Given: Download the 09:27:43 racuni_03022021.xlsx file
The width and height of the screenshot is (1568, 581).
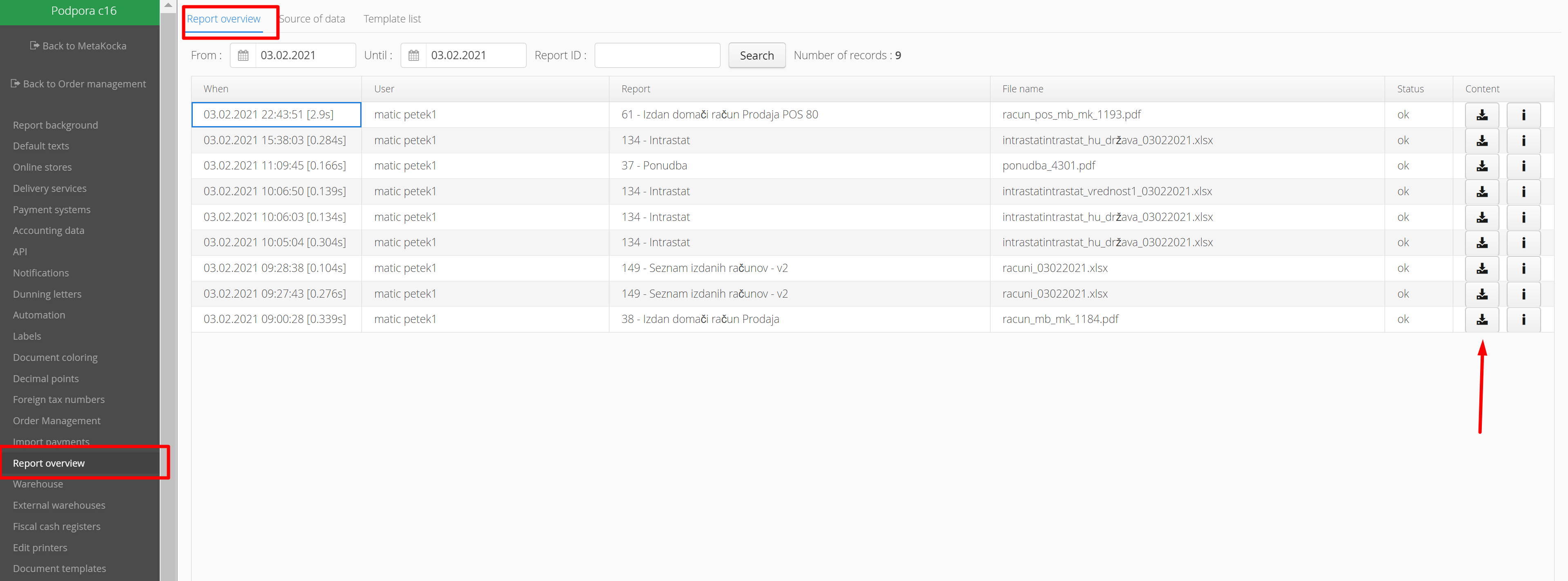Looking at the screenshot, I should [1481, 294].
